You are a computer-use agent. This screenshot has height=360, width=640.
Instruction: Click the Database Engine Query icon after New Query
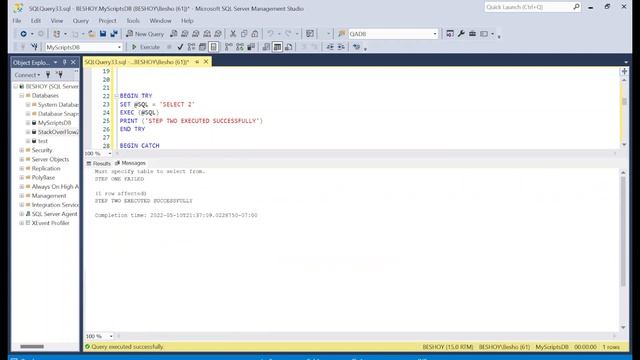coord(174,34)
